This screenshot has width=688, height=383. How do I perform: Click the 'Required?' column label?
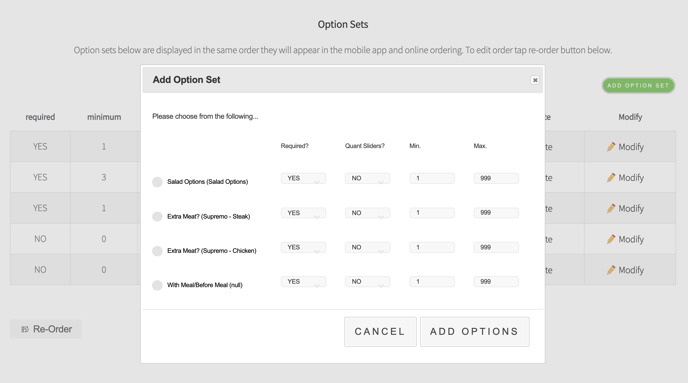coord(294,146)
